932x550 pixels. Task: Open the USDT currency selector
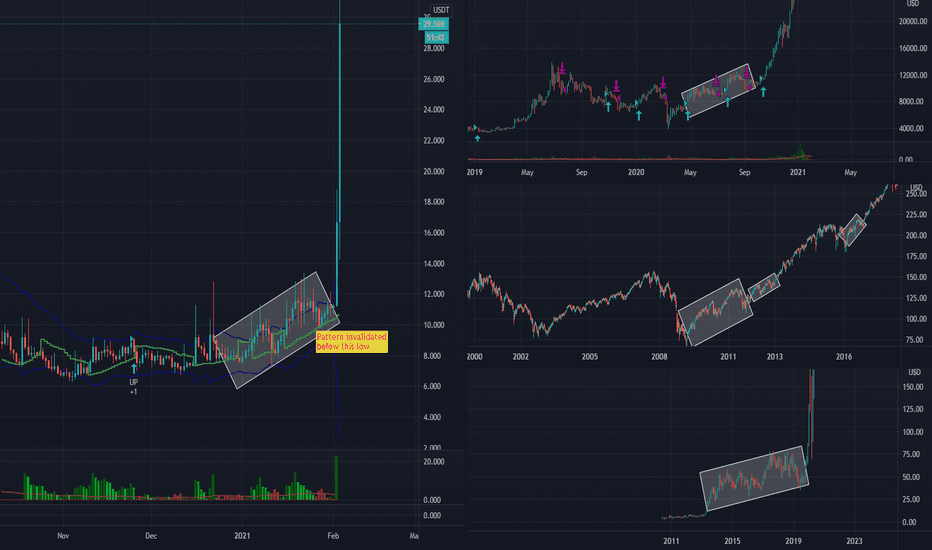click(441, 10)
